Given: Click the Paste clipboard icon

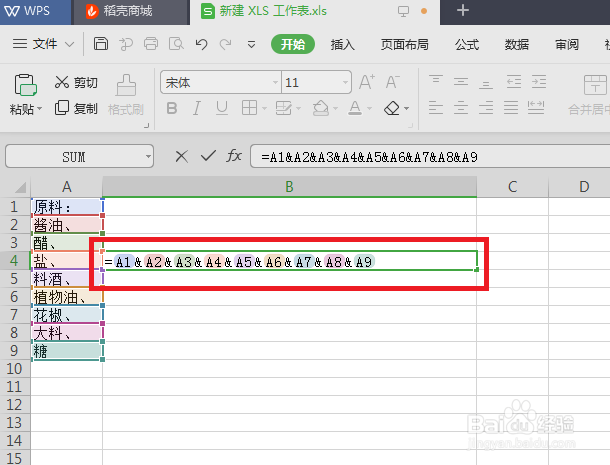Looking at the screenshot, I should pos(25,84).
